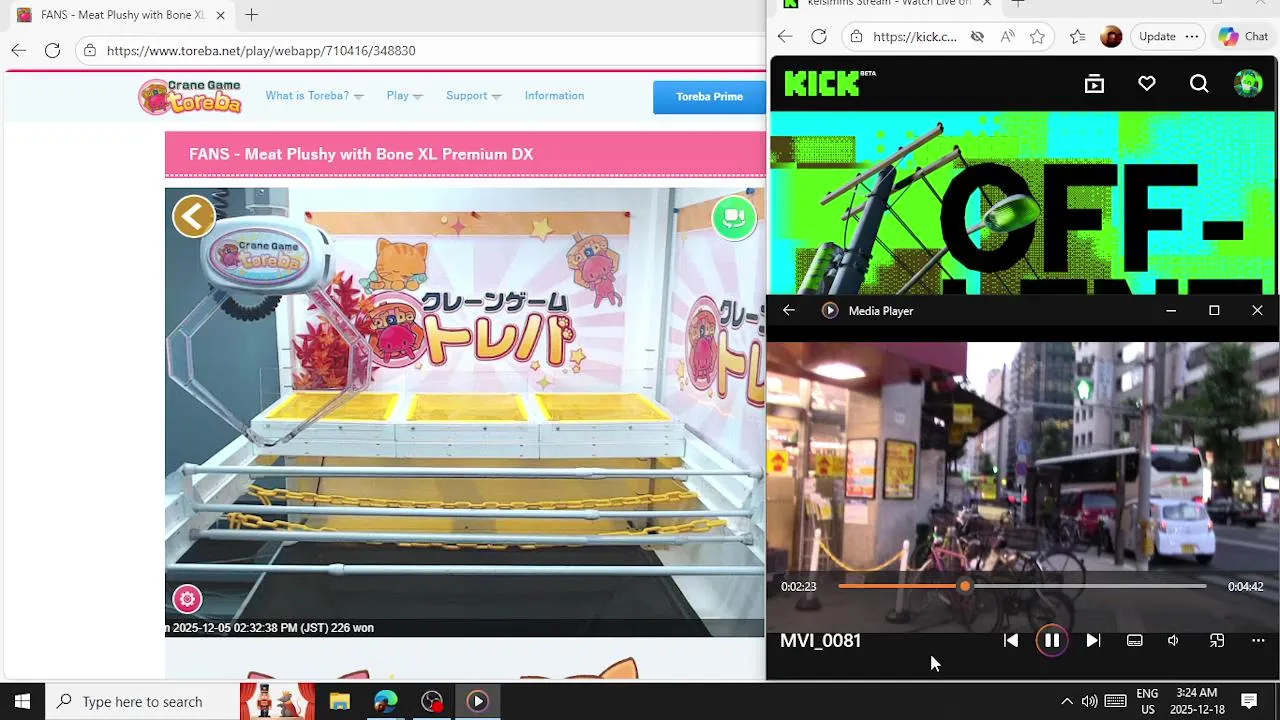This screenshot has width=1280, height=720.
Task: Open a new tab in Toreba browser
Action: pos(252,15)
